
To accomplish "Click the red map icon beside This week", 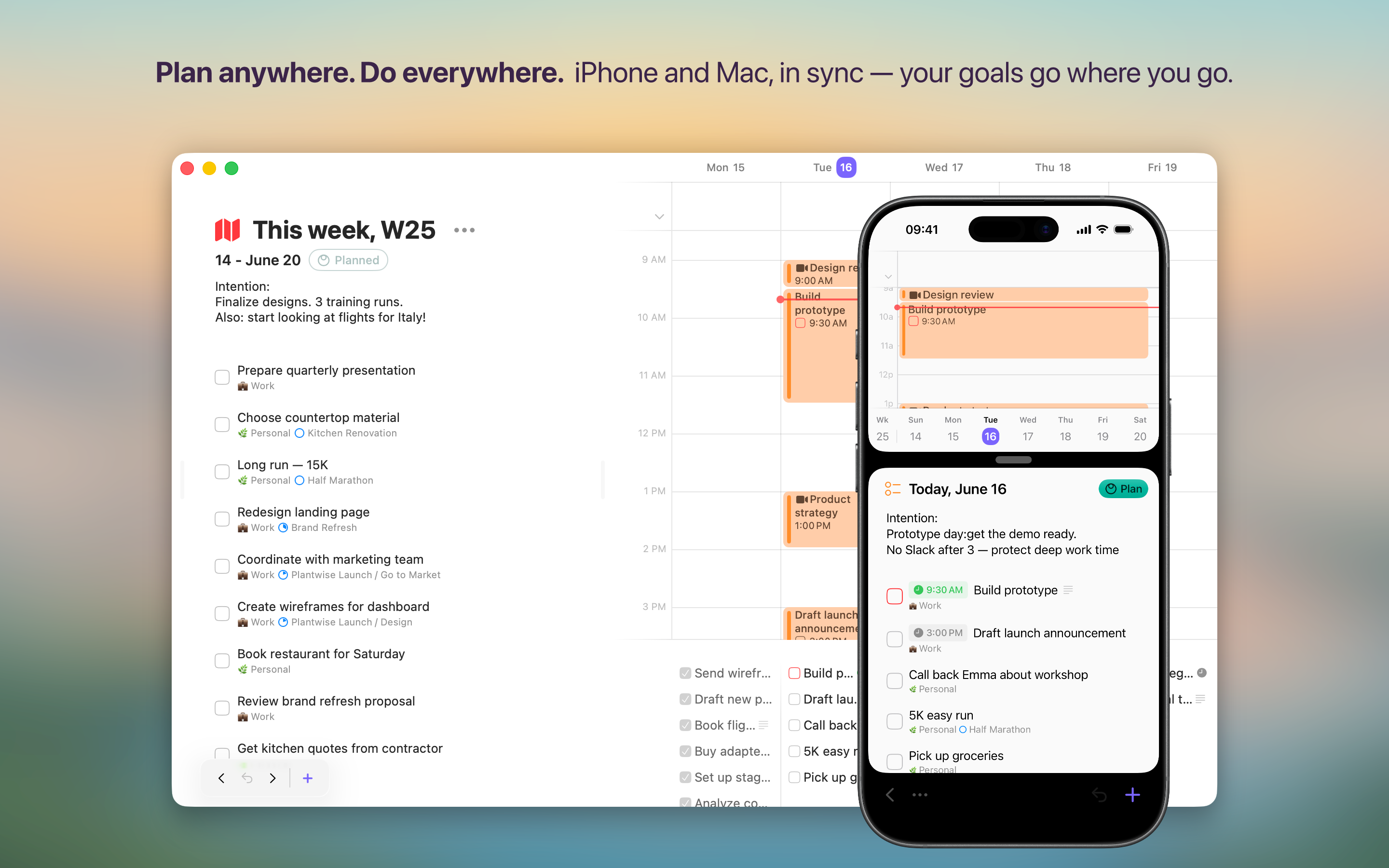I will 227,230.
